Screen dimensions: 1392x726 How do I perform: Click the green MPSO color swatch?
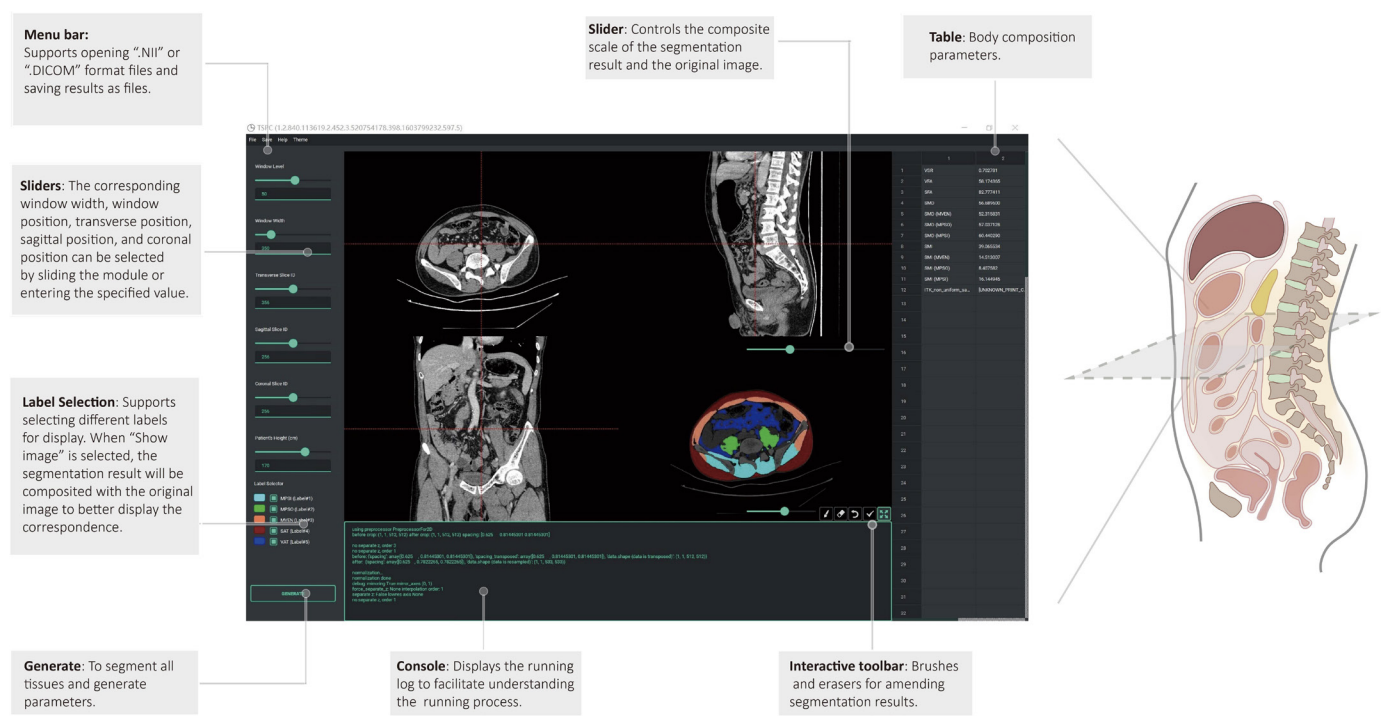pyautogui.click(x=260, y=509)
